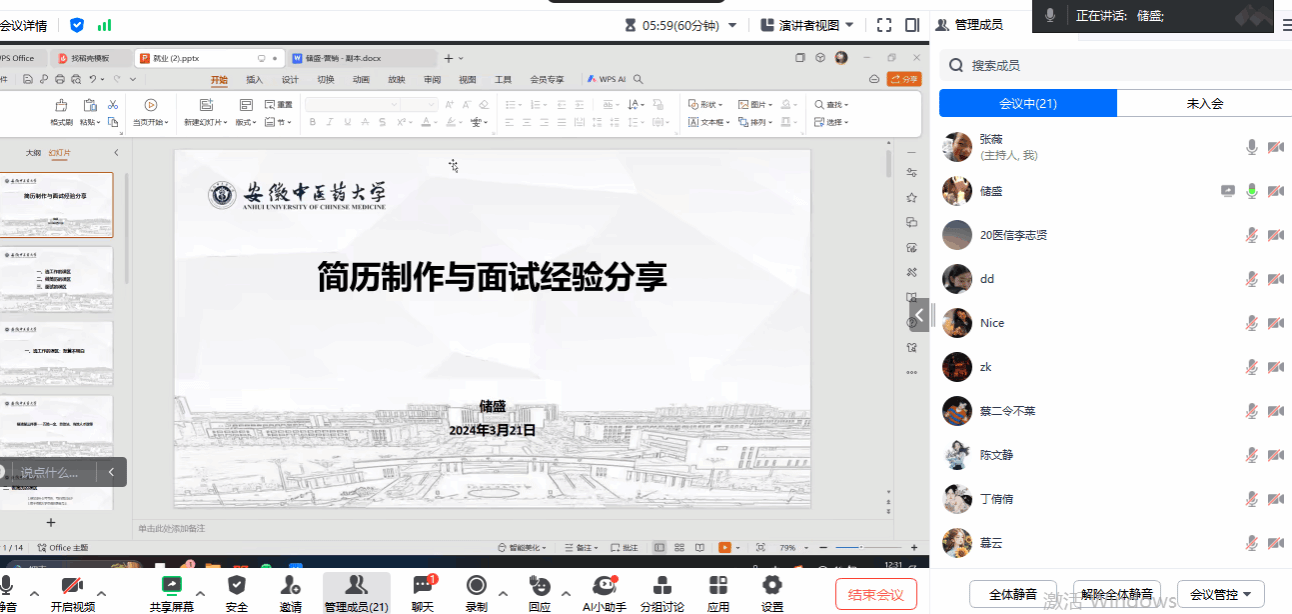Expand the meeting timer 05:59 dropdown
This screenshot has width=1292, height=614.
click(732, 25)
